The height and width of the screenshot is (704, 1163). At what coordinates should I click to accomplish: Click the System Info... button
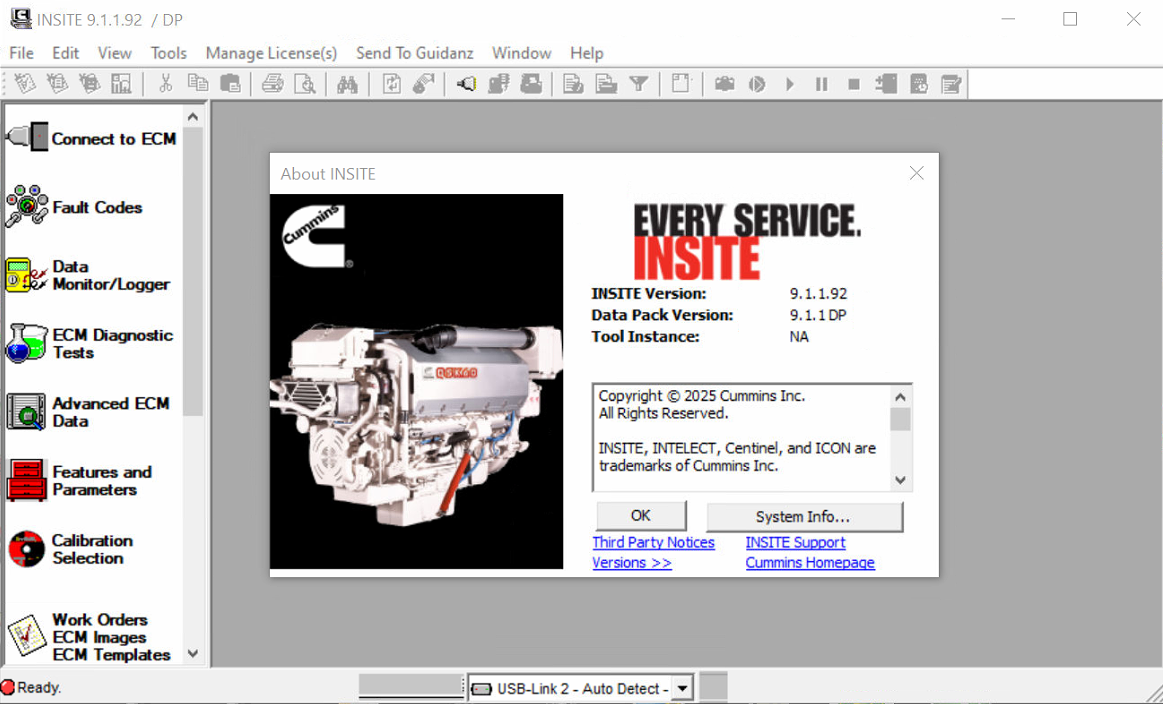(x=804, y=517)
